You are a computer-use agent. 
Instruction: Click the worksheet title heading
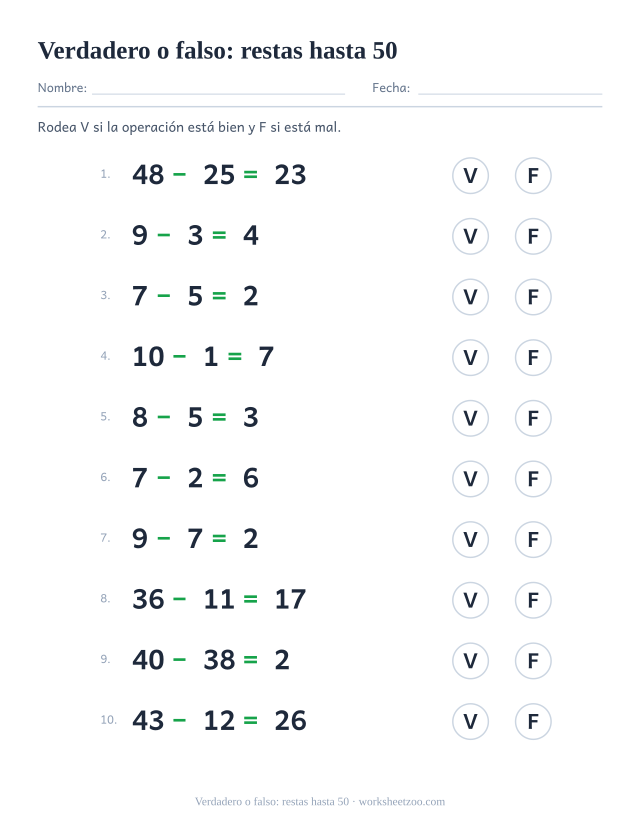click(217, 51)
